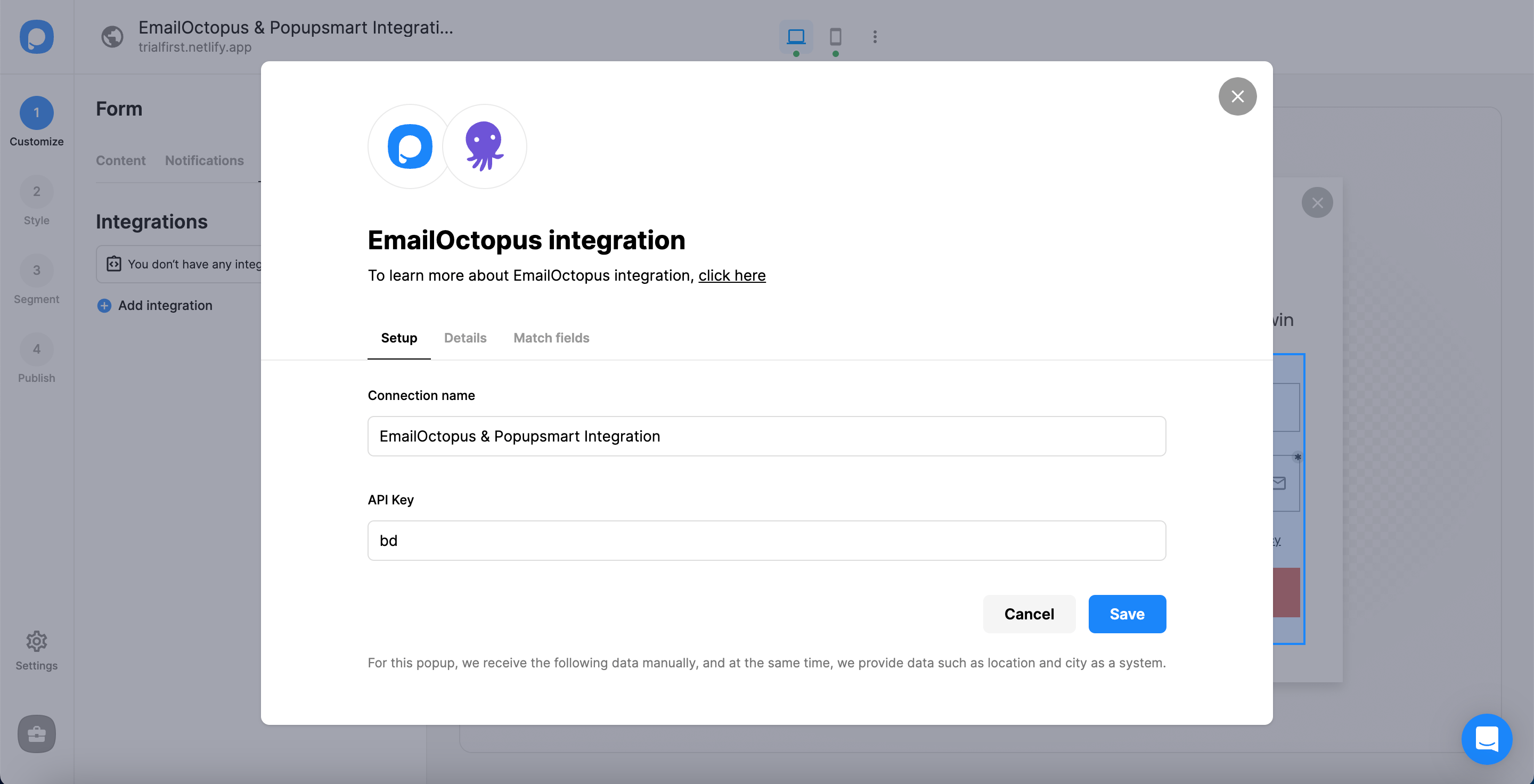This screenshot has height=784, width=1534.
Task: Click cancel to dismiss the dialog
Action: [1029, 614]
